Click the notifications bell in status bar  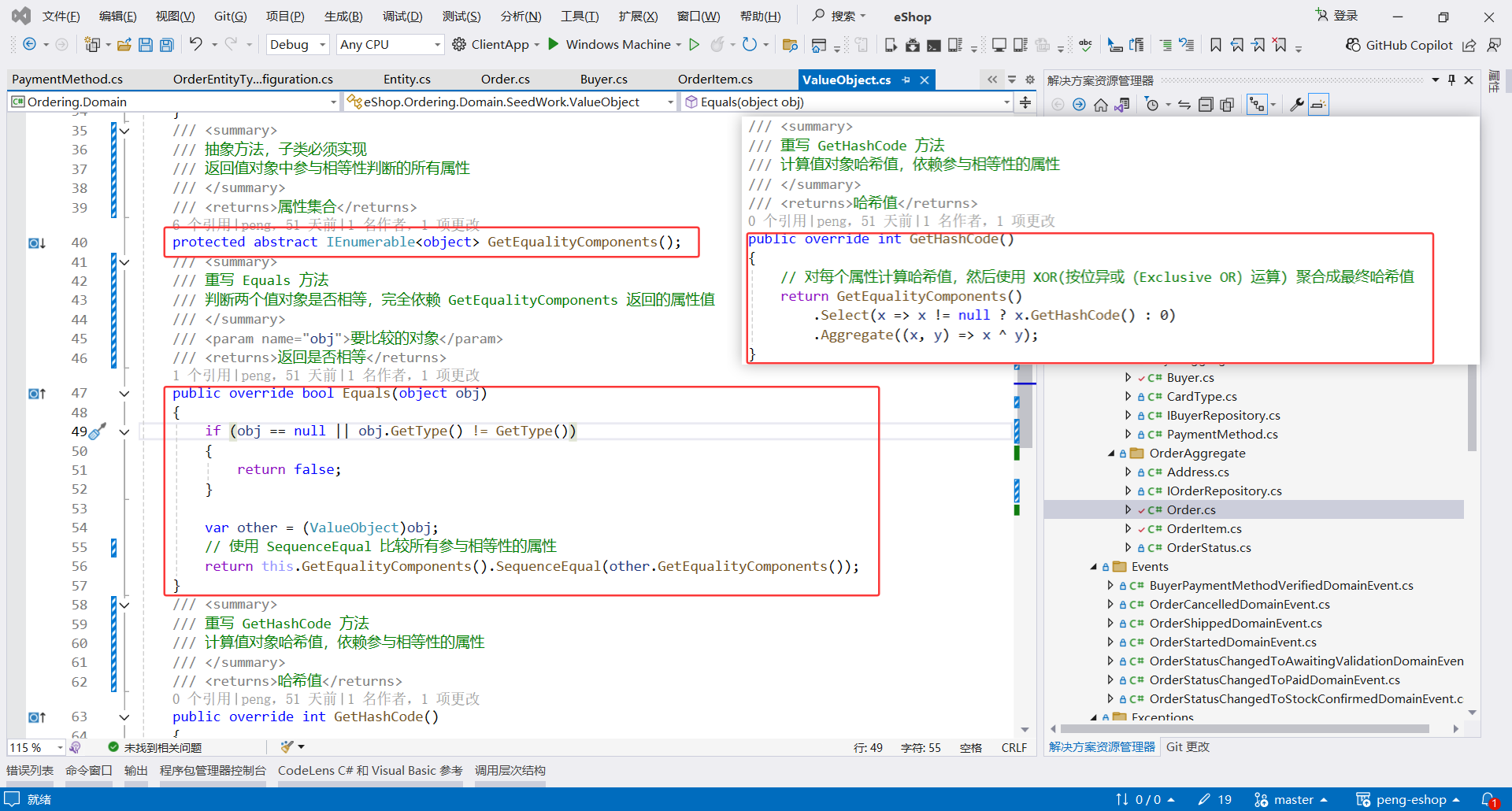(x=1488, y=799)
